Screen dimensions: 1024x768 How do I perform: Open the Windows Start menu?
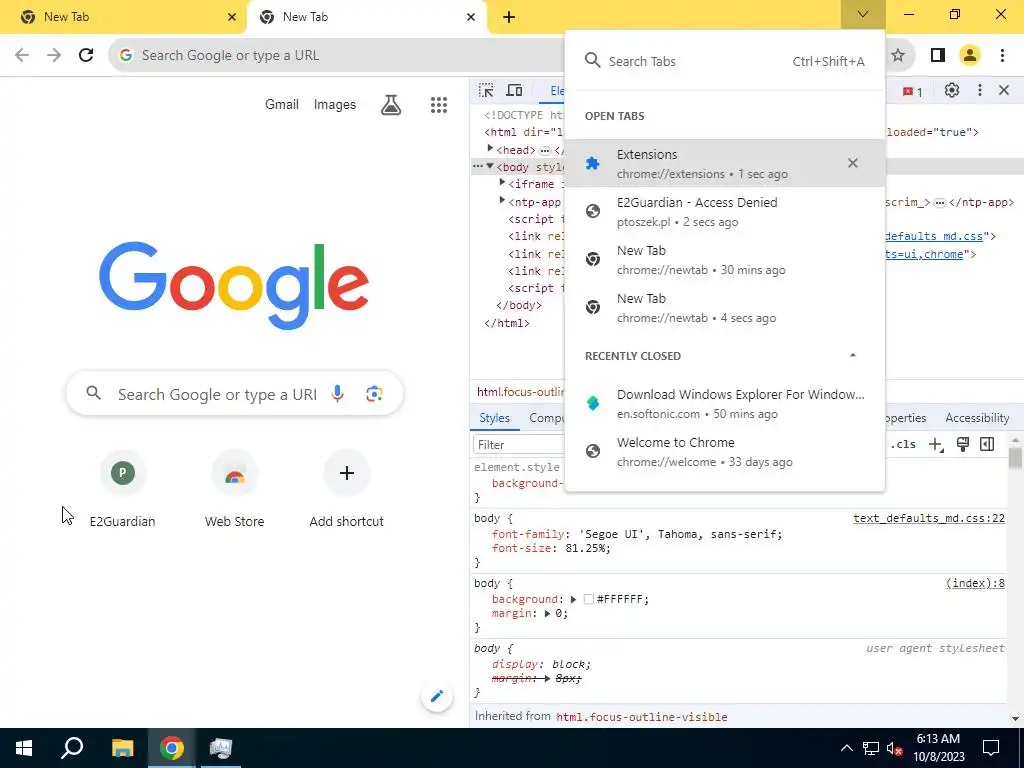click(x=24, y=748)
